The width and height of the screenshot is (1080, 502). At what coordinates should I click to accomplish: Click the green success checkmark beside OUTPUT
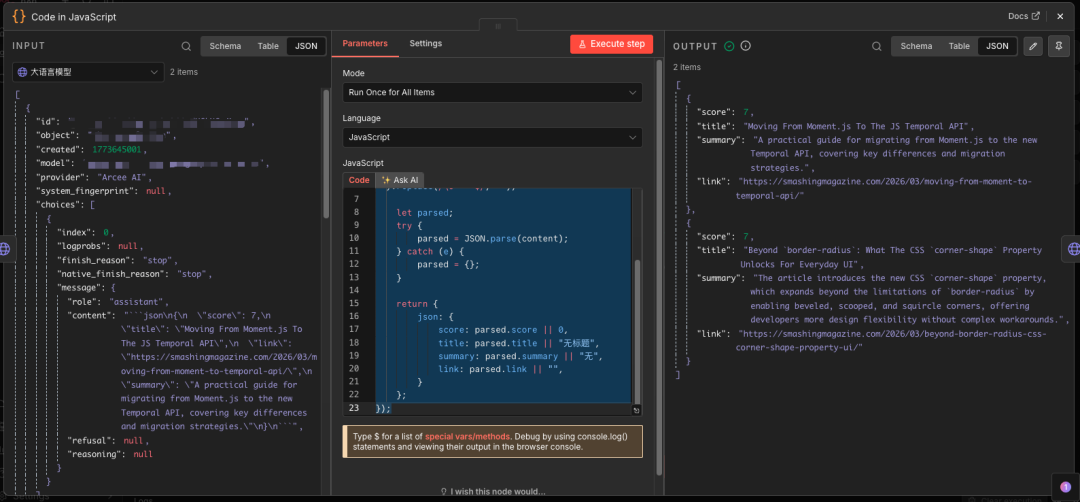[x=729, y=46]
